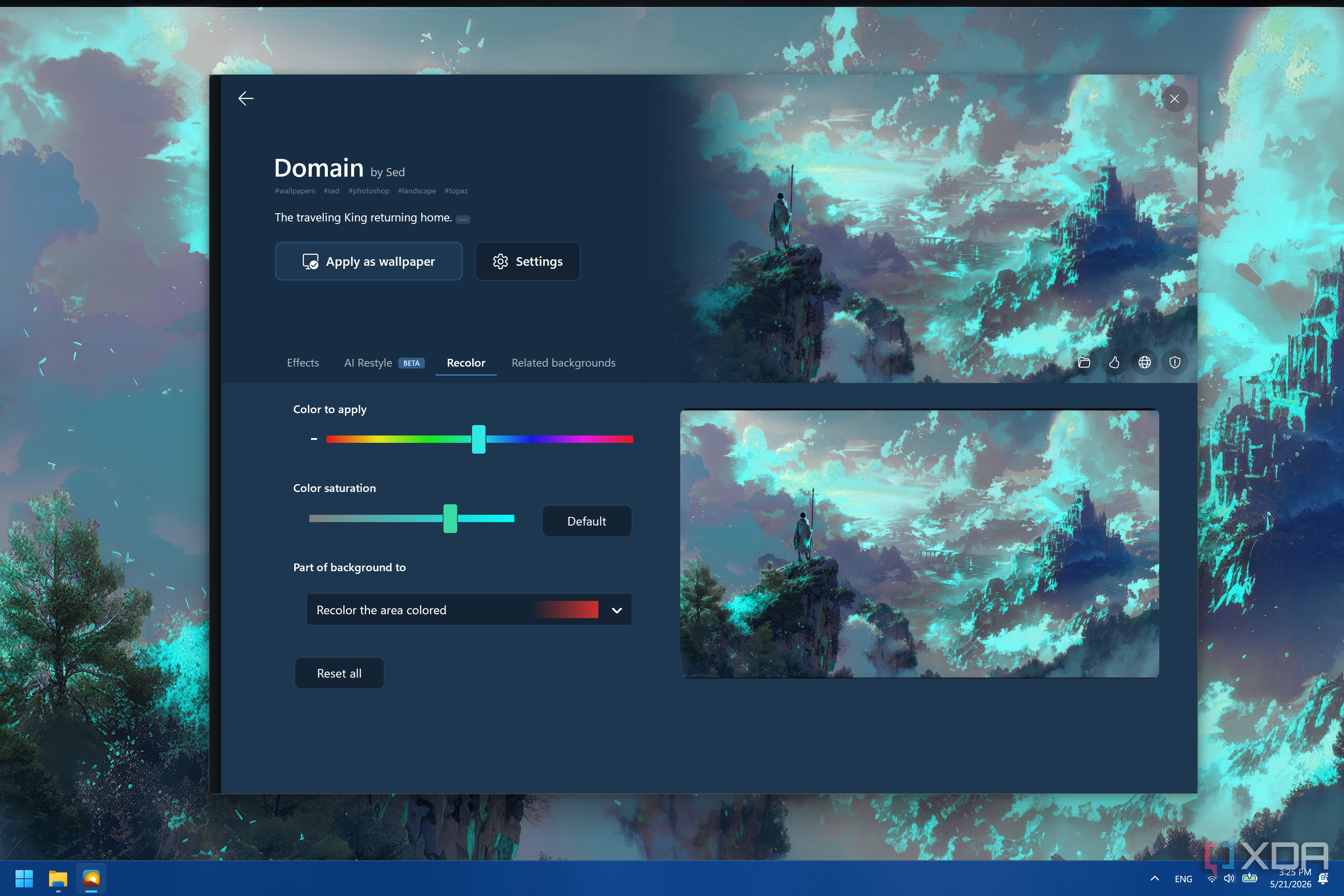Click the #topaz tag

pos(456,191)
